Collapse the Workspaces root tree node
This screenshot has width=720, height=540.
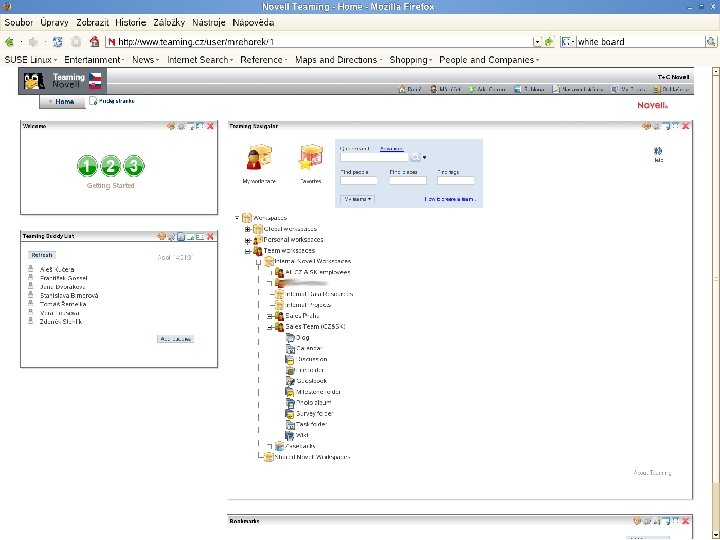point(237,218)
